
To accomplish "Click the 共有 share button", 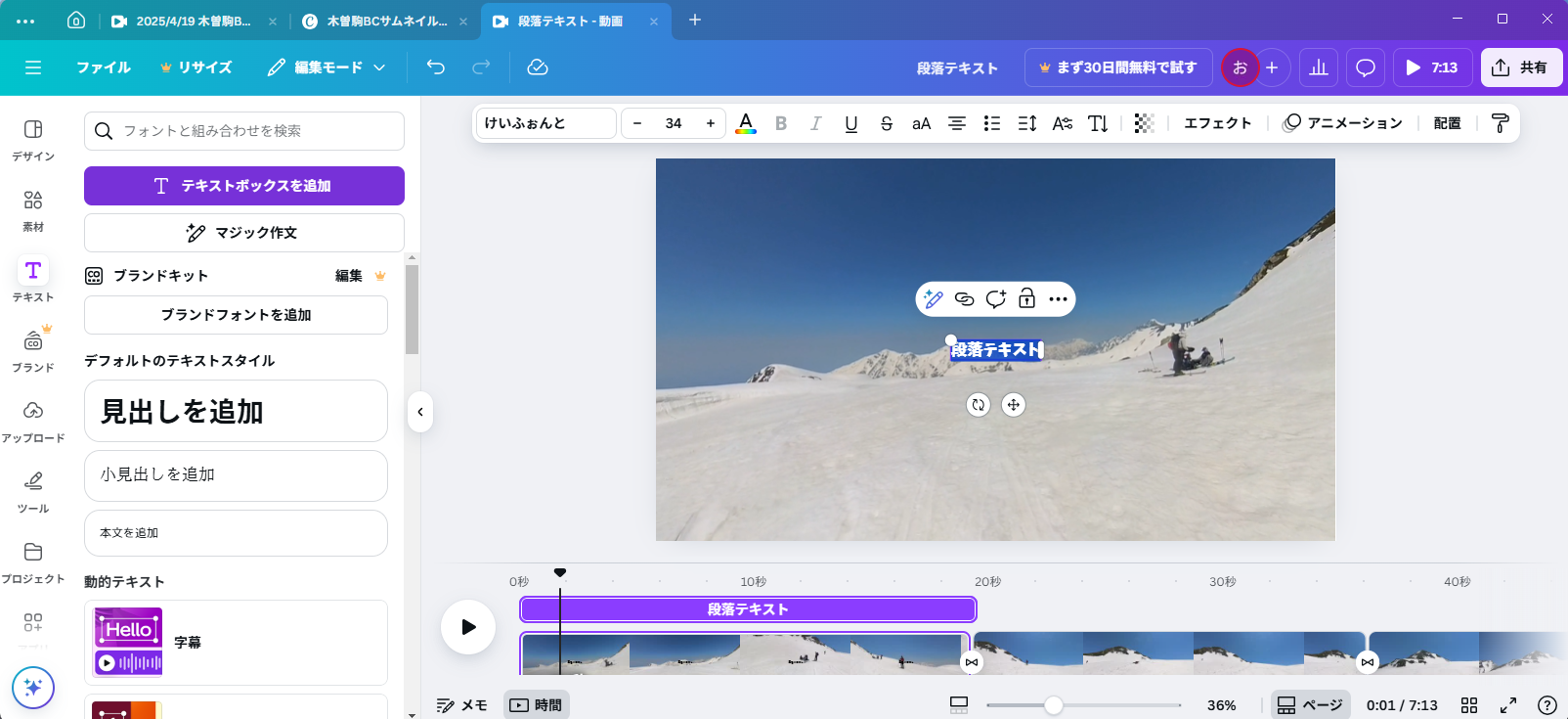I will point(1521,67).
